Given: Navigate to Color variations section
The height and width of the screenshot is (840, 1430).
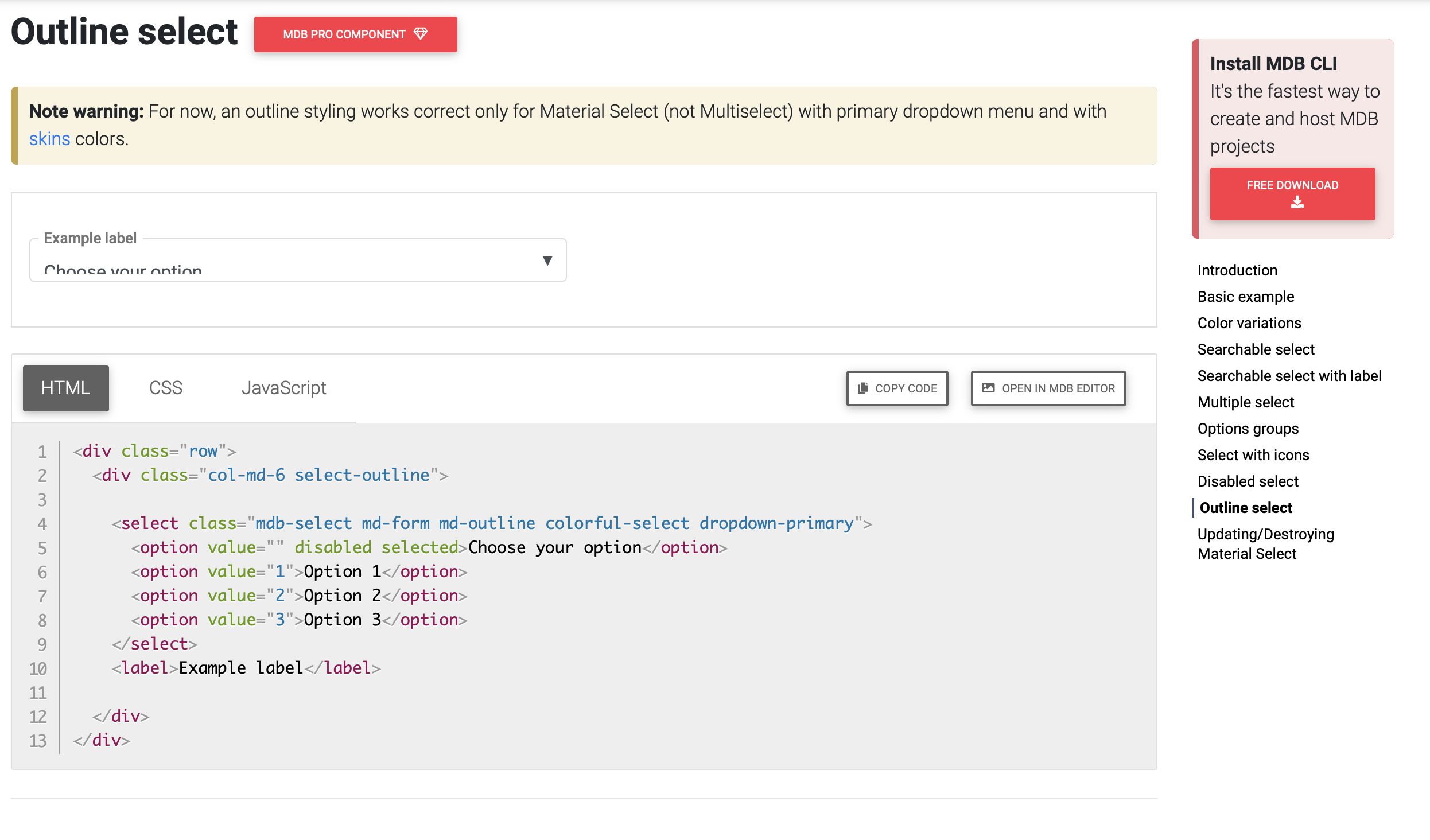Looking at the screenshot, I should coord(1249,323).
